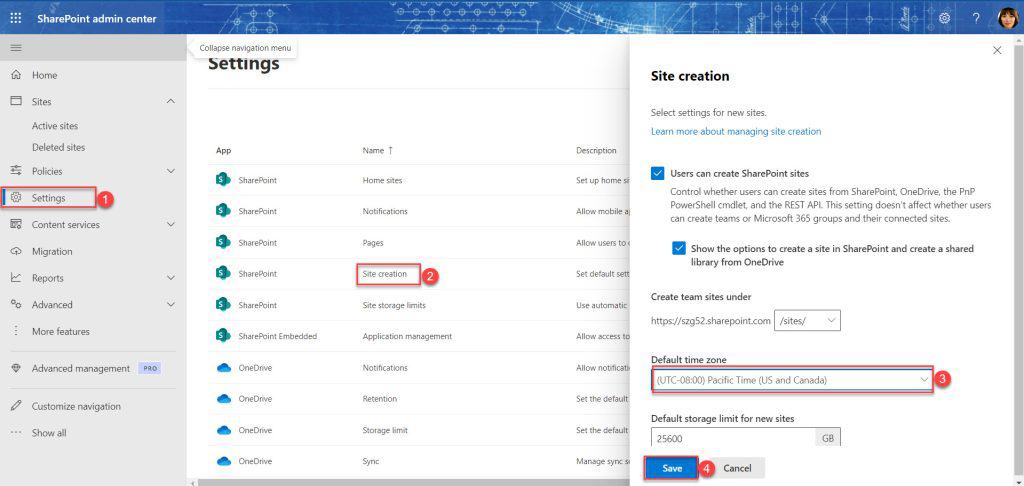The image size is (1024, 486).
Task: Click the default storage limit field
Action: pos(733,438)
